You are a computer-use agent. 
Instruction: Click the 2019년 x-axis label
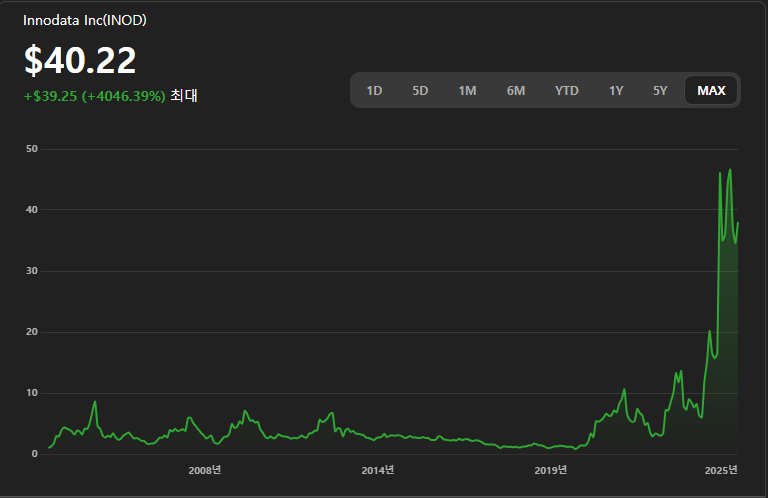coord(551,470)
